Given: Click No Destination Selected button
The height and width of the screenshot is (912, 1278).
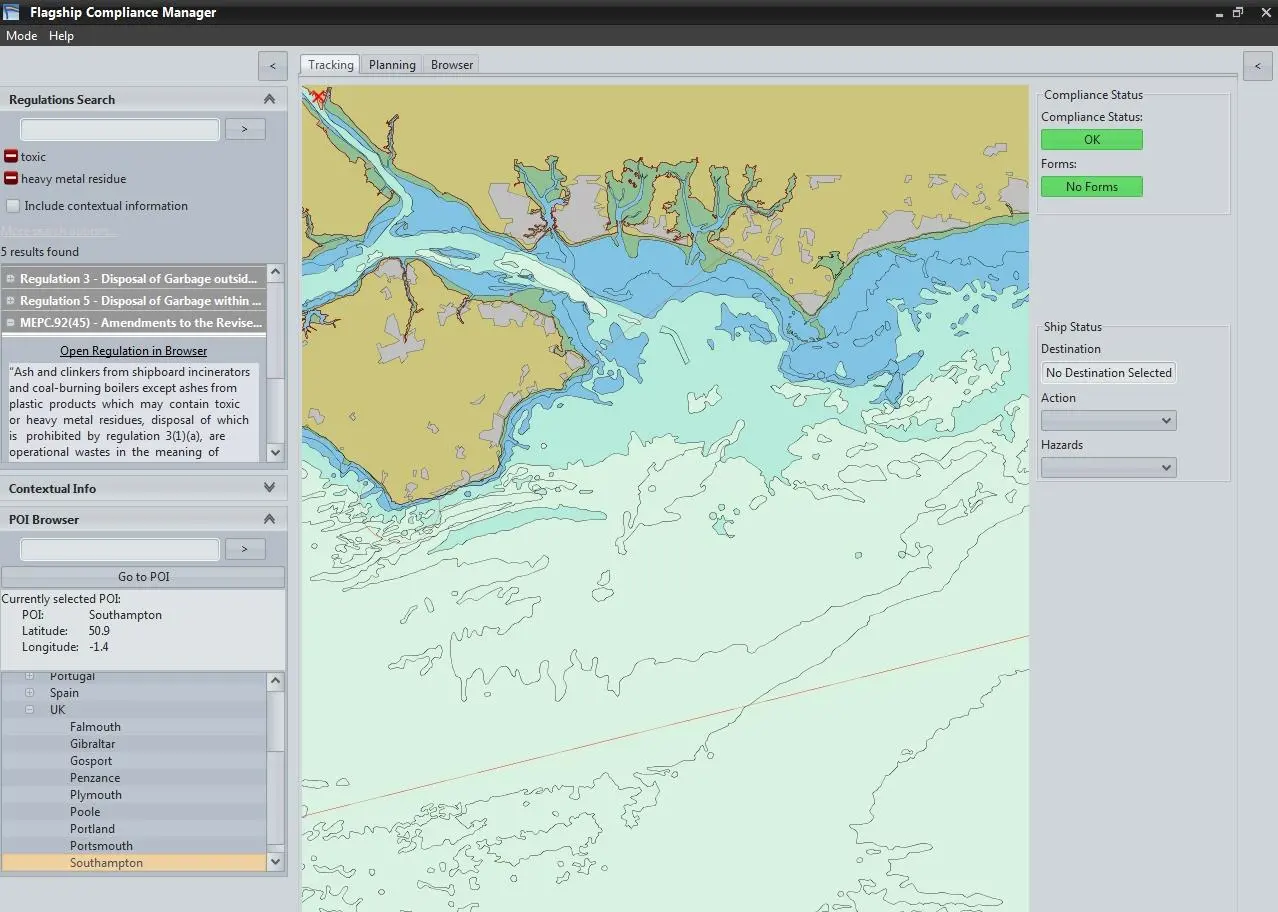Looking at the screenshot, I should 1109,373.
